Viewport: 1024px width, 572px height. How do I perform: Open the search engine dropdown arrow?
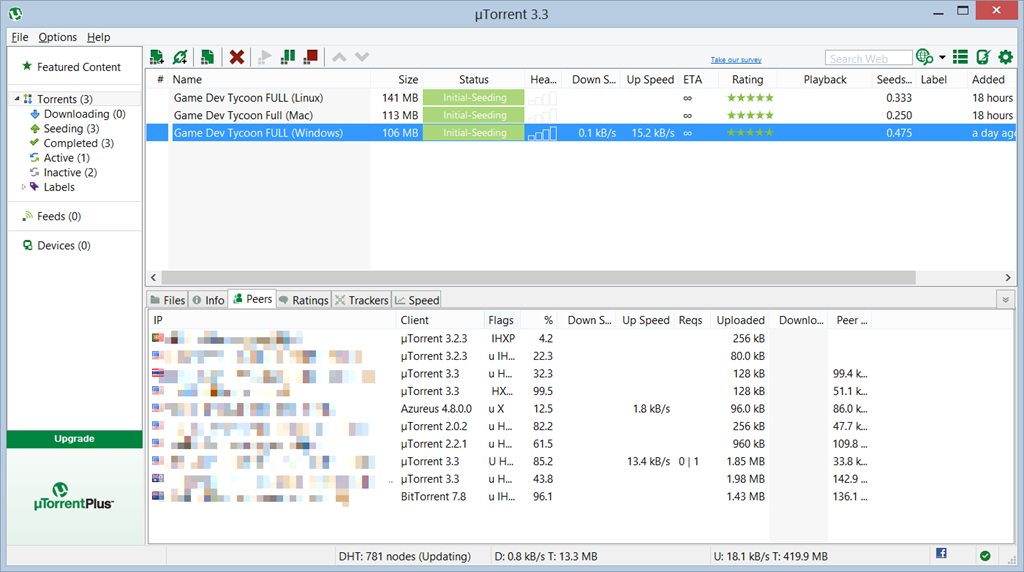coord(942,58)
